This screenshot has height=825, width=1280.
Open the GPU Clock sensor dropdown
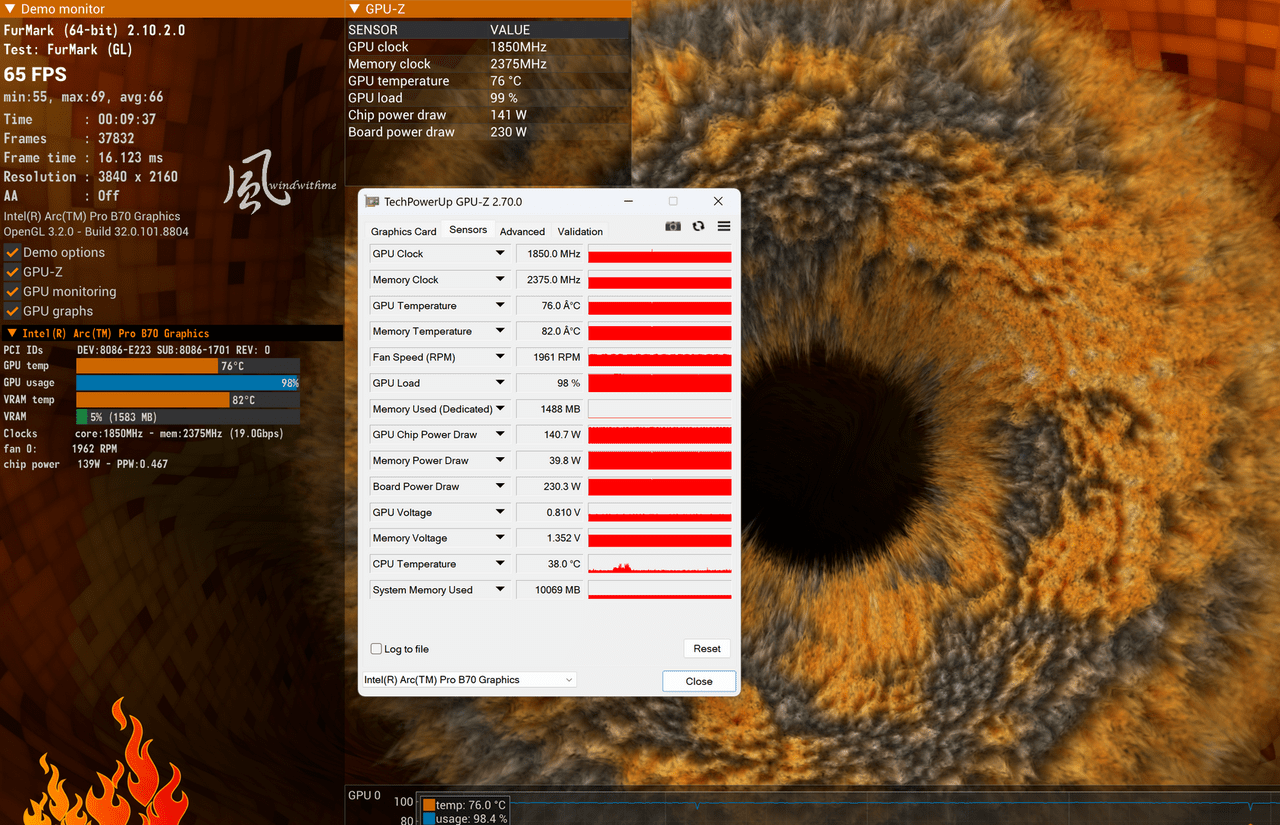pos(500,254)
